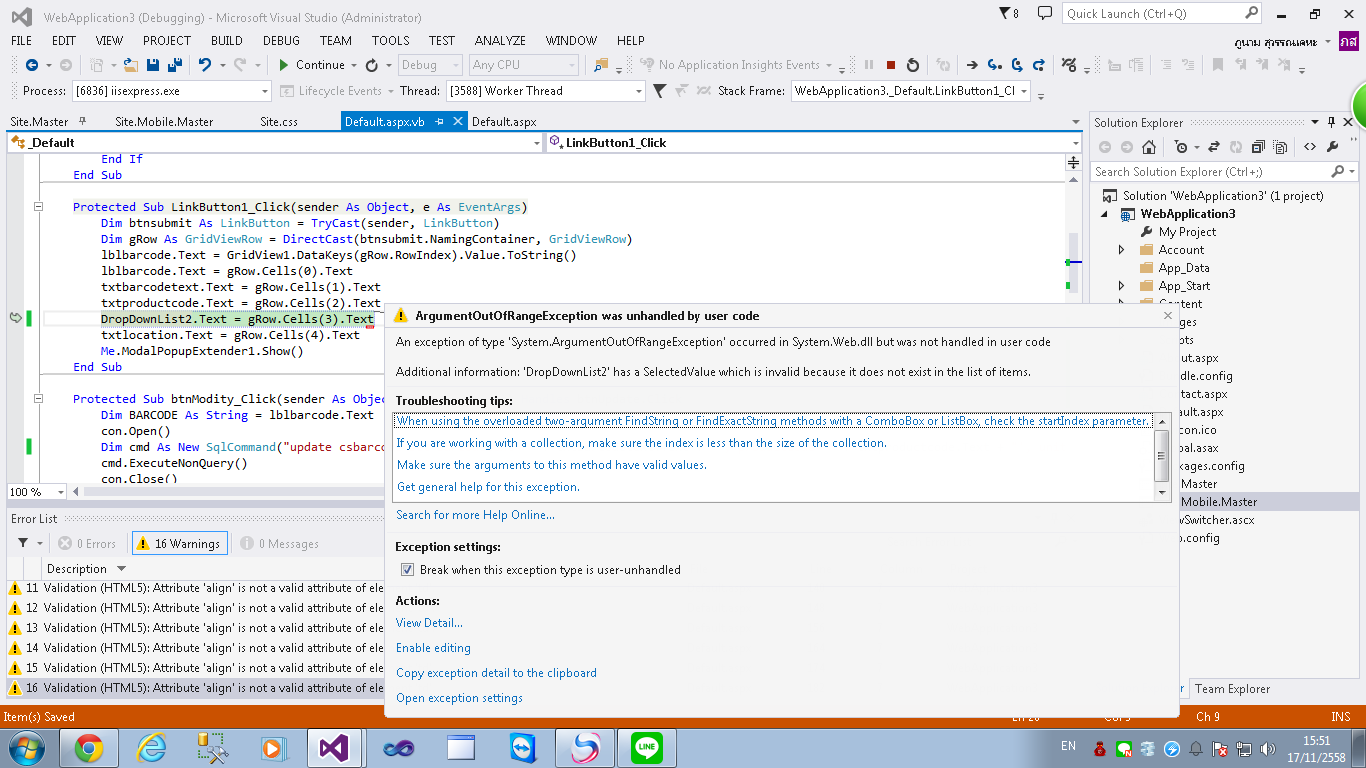Expand the App_Start folder in Solution Explorer
1366x768 pixels.
tap(1121, 286)
